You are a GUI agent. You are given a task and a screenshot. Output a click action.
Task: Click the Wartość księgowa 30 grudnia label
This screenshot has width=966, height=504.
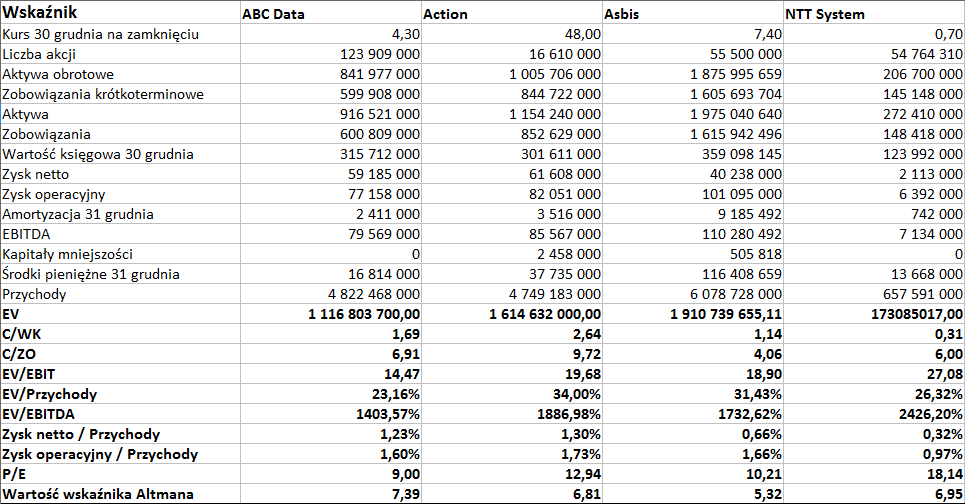[x=98, y=154]
